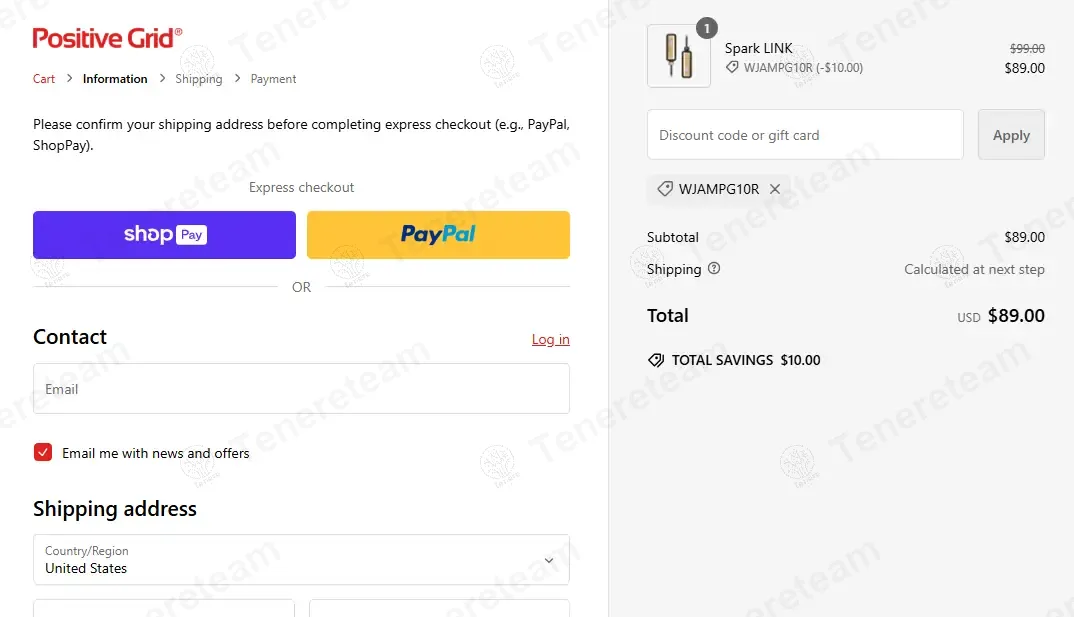Image resolution: width=1074 pixels, height=617 pixels.
Task: Click the Country/Region chevron arrow
Action: click(x=548, y=561)
